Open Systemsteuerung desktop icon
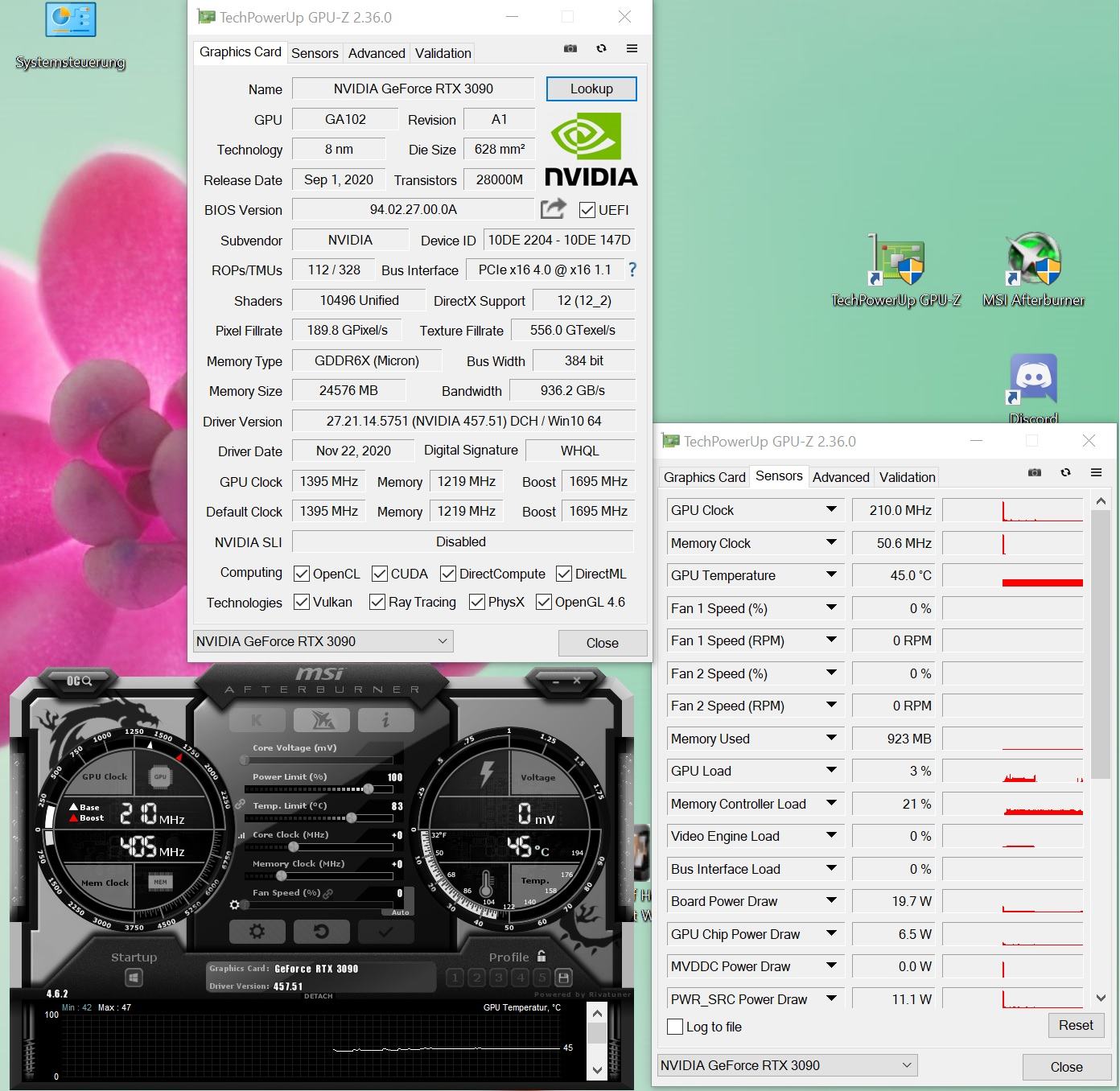This screenshot has height=1091, width=1120. coord(71,36)
